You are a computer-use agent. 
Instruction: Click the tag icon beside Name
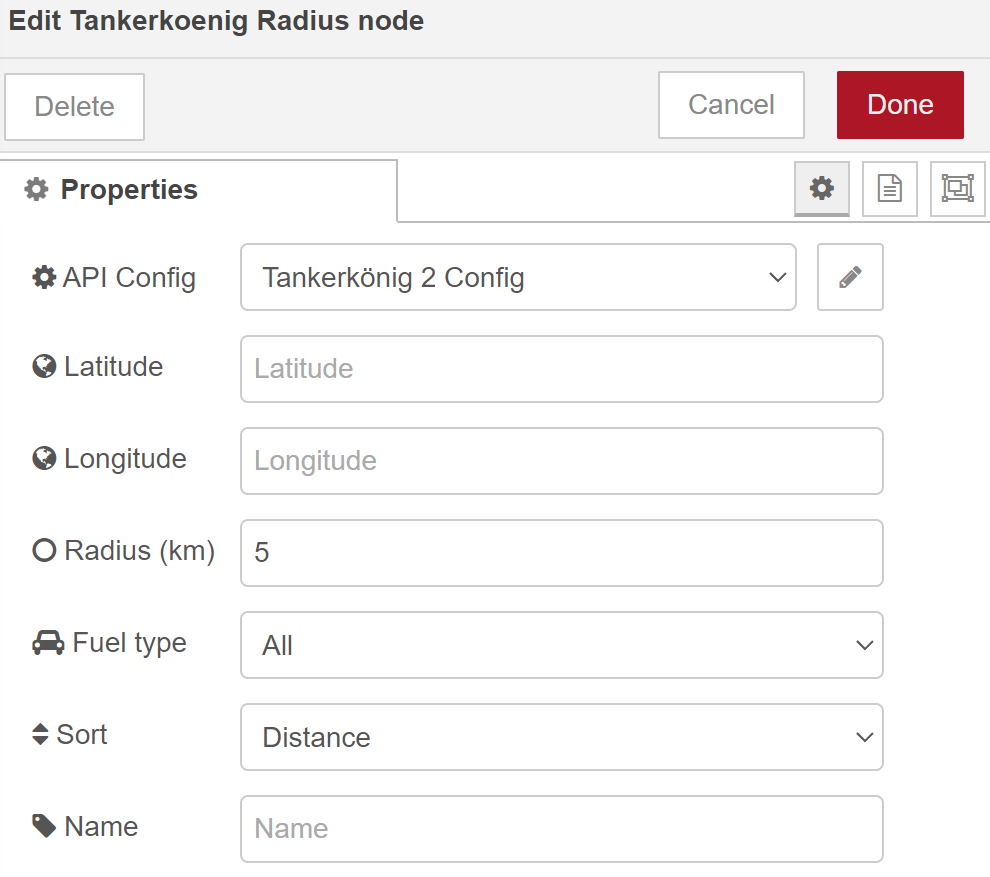[44, 826]
